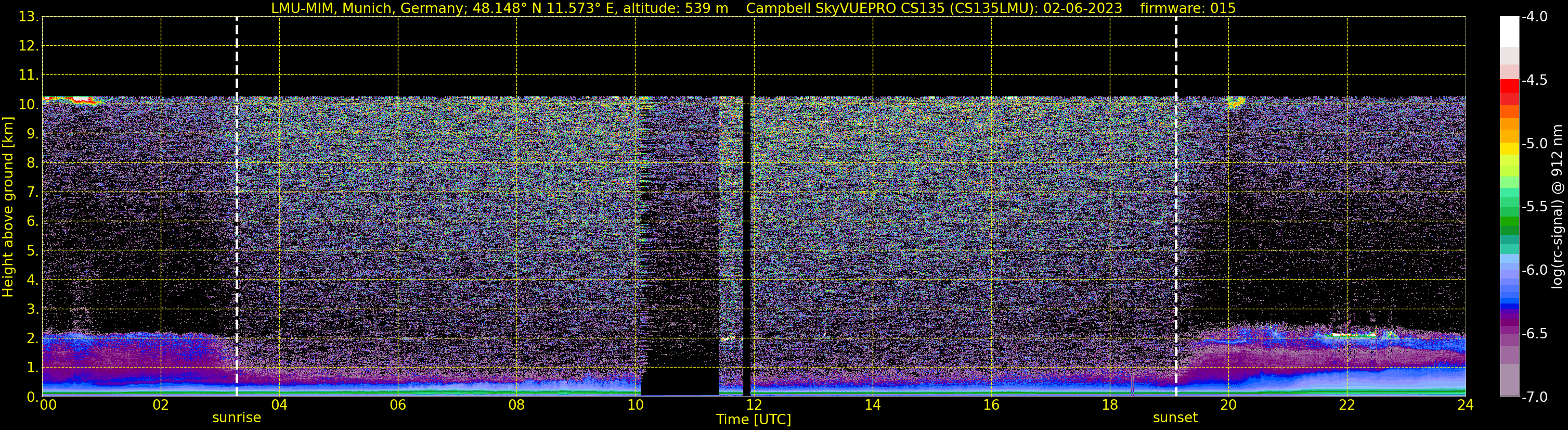Screen dimensions: 1568x430
Task: Select the 'sunset' label below the time axis
Action: 1175,418
